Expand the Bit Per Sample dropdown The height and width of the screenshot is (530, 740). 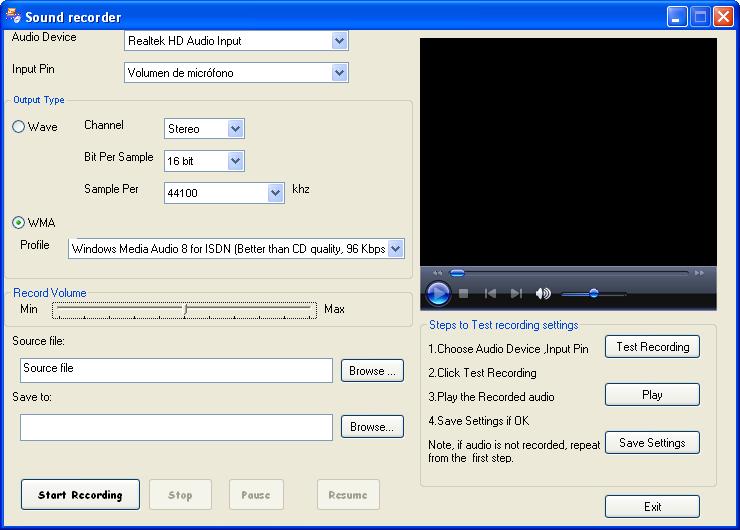coord(235,161)
